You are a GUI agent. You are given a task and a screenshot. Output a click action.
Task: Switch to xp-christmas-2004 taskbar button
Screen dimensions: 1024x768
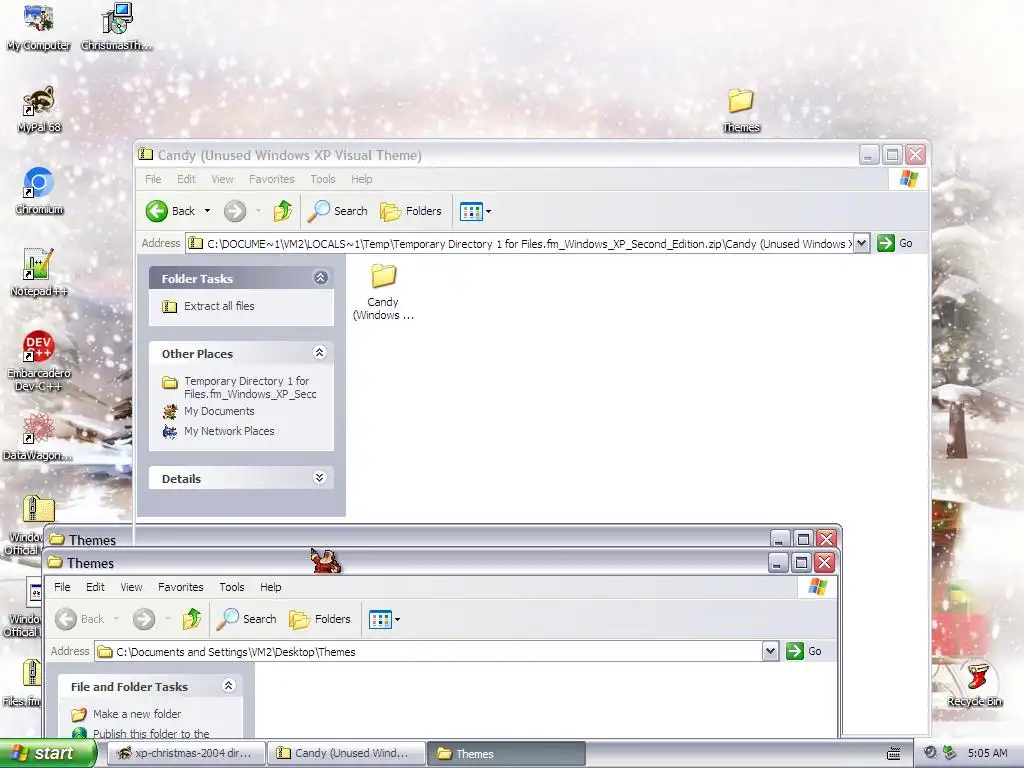185,754
